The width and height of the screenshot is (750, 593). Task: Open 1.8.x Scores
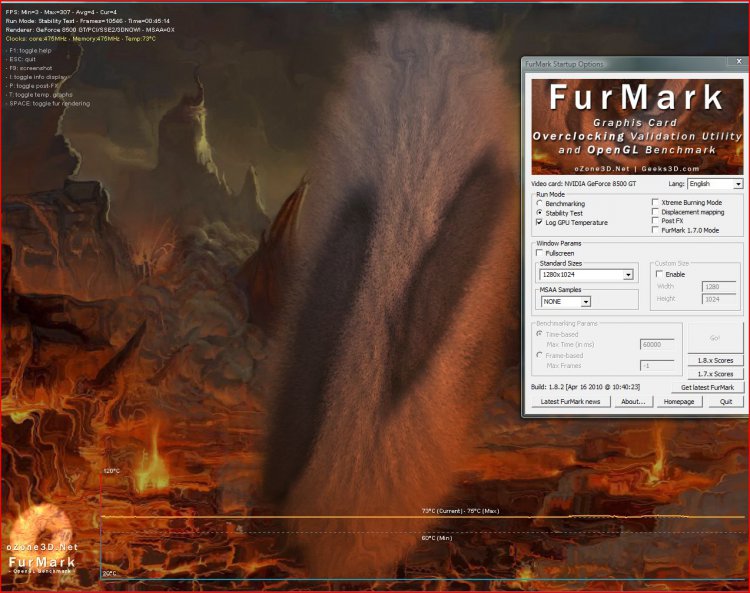coord(715,360)
